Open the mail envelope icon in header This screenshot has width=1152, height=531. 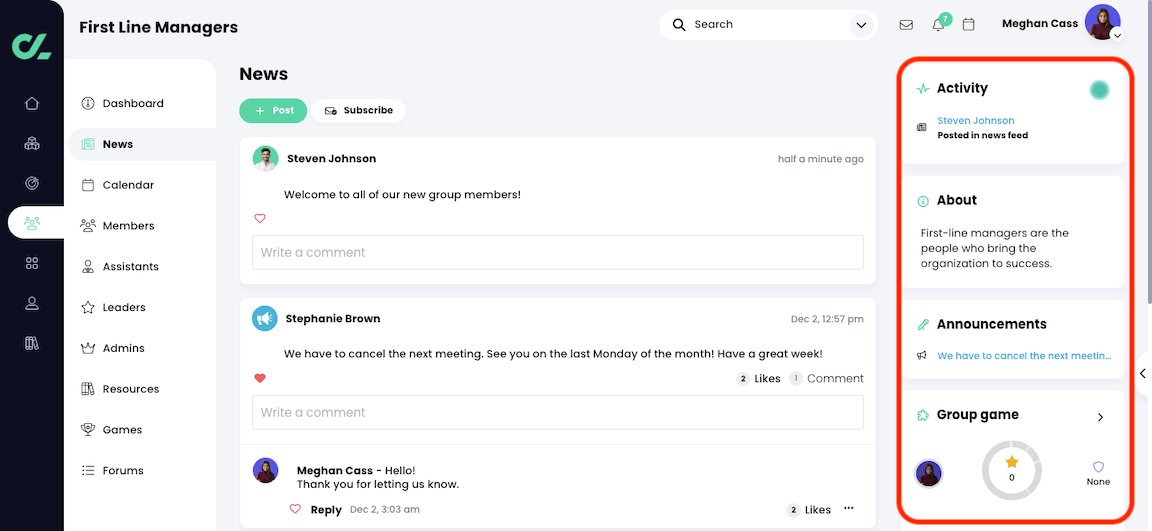(x=907, y=25)
